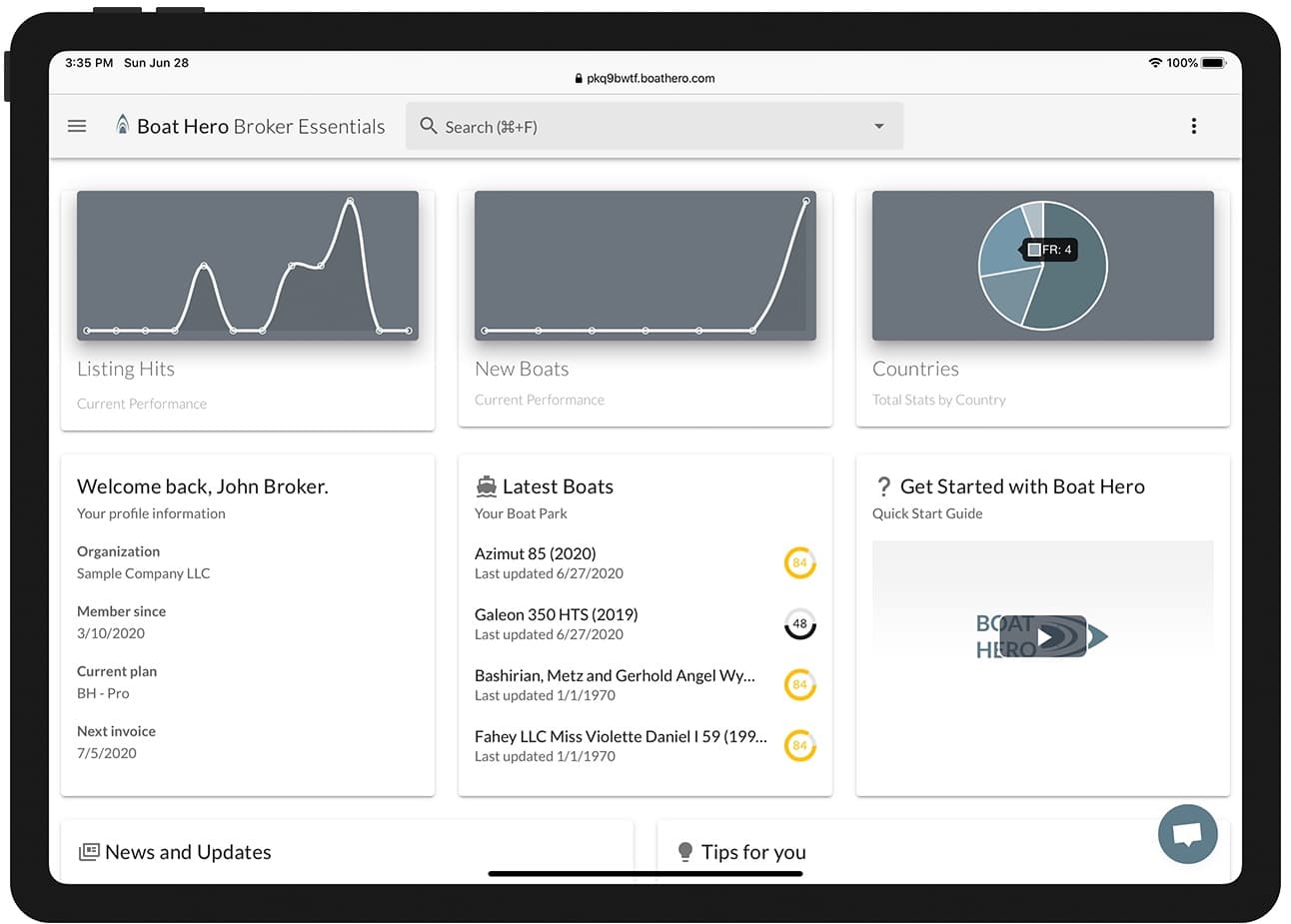The height and width of the screenshot is (924, 1291).
Task: Expand the search bar dropdown arrow
Action: (879, 126)
